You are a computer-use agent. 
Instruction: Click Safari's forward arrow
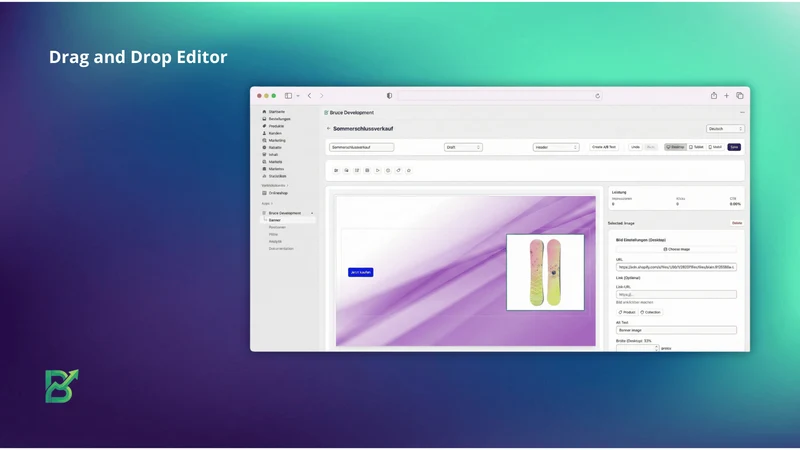pyautogui.click(x=321, y=96)
